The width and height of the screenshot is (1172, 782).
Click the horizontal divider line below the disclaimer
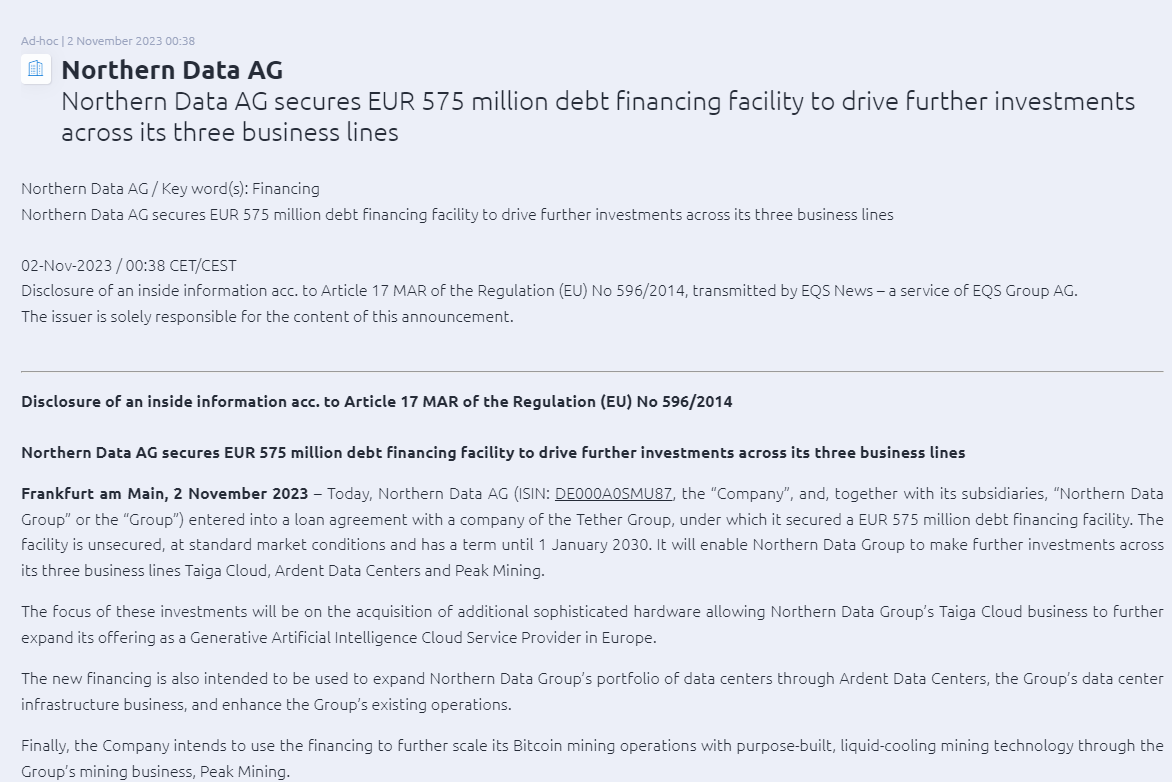point(592,372)
